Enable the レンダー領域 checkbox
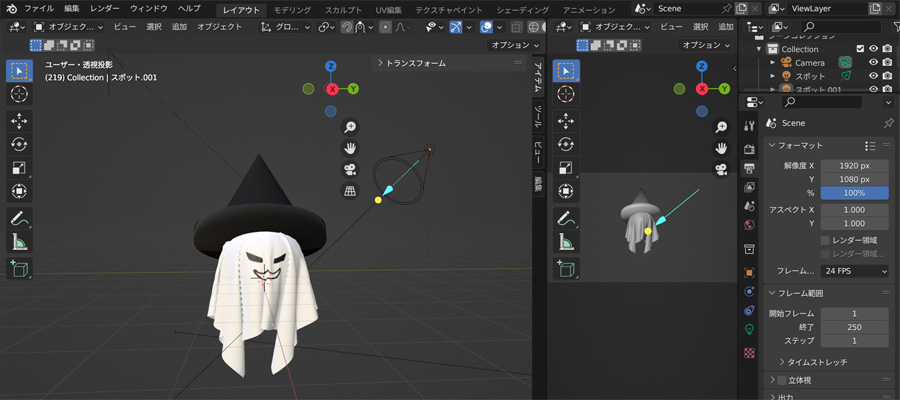This screenshot has width=900, height=400. click(x=825, y=240)
